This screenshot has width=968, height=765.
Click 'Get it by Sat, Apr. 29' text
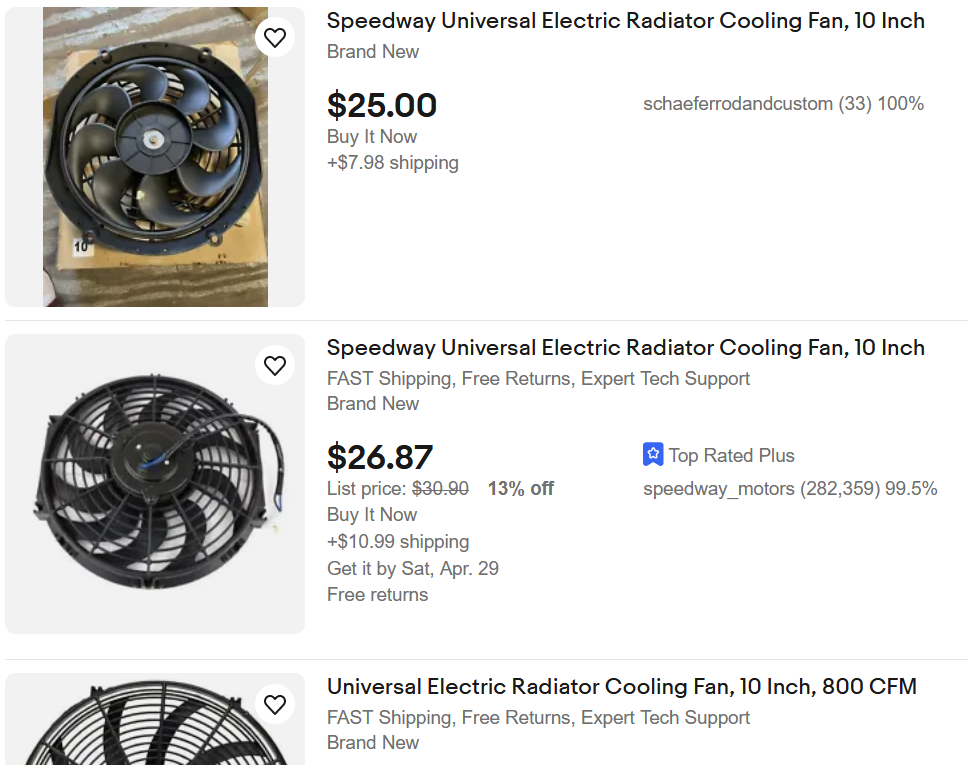(x=413, y=568)
